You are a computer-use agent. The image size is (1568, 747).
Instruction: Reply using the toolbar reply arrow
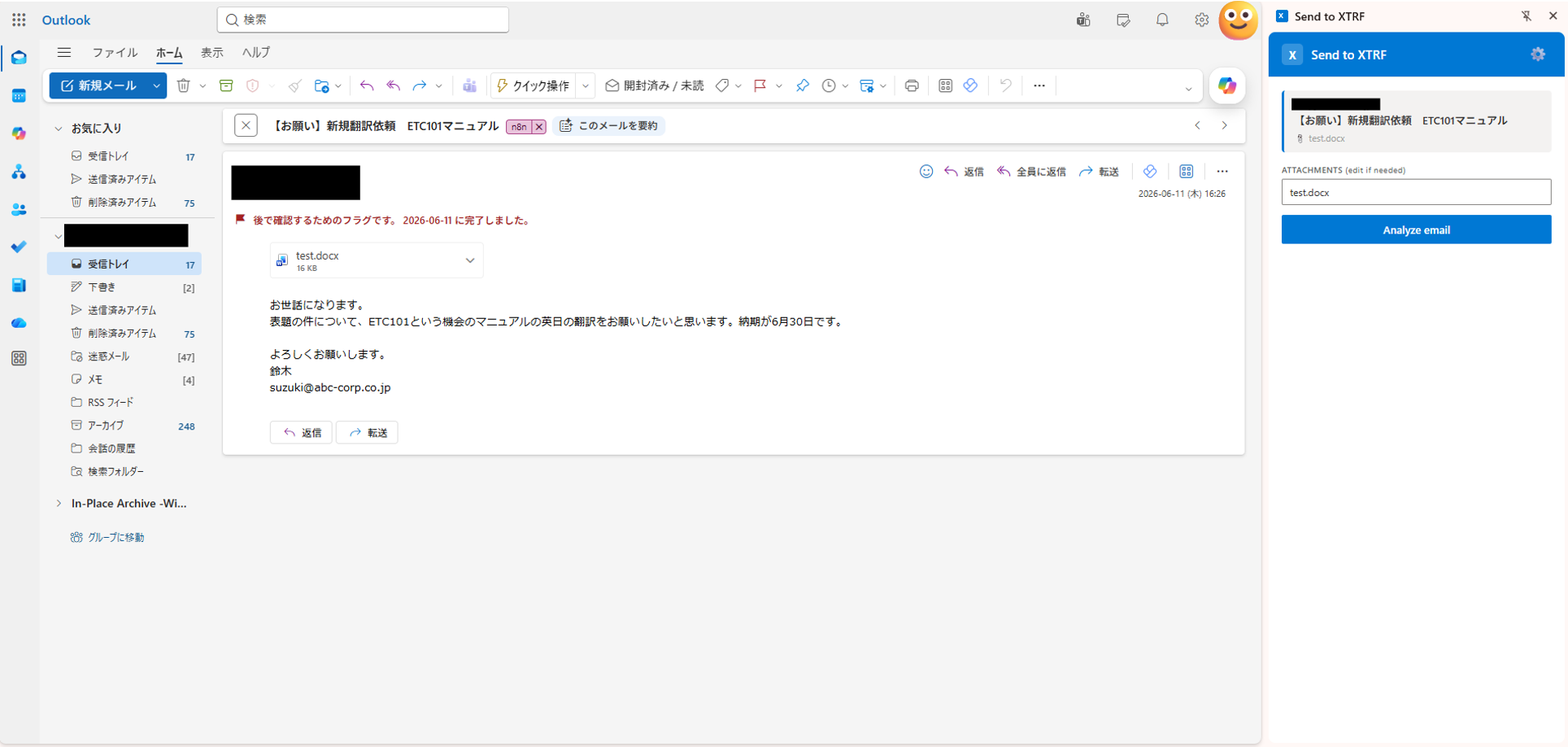[x=367, y=85]
